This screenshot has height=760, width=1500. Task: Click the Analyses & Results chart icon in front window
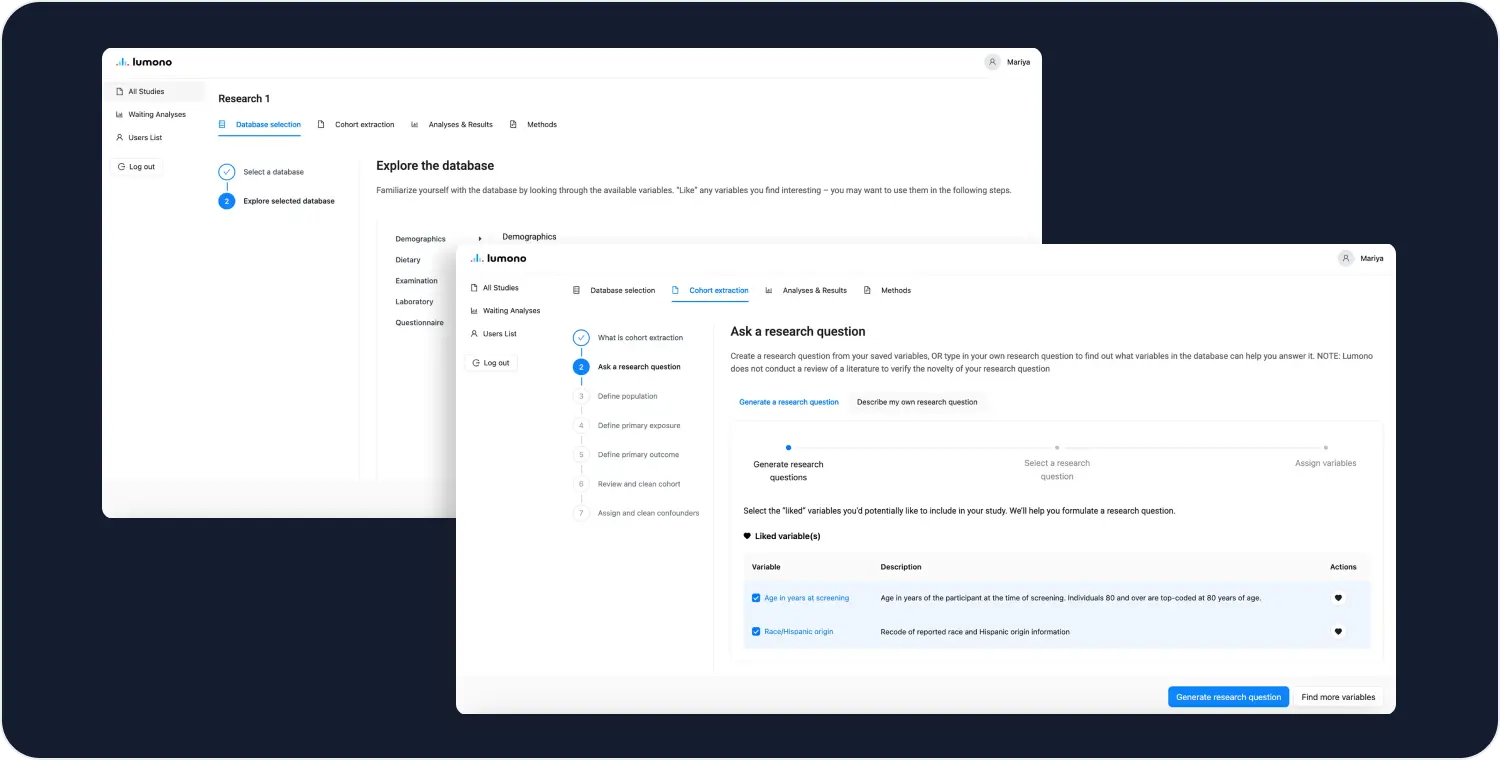(x=769, y=290)
